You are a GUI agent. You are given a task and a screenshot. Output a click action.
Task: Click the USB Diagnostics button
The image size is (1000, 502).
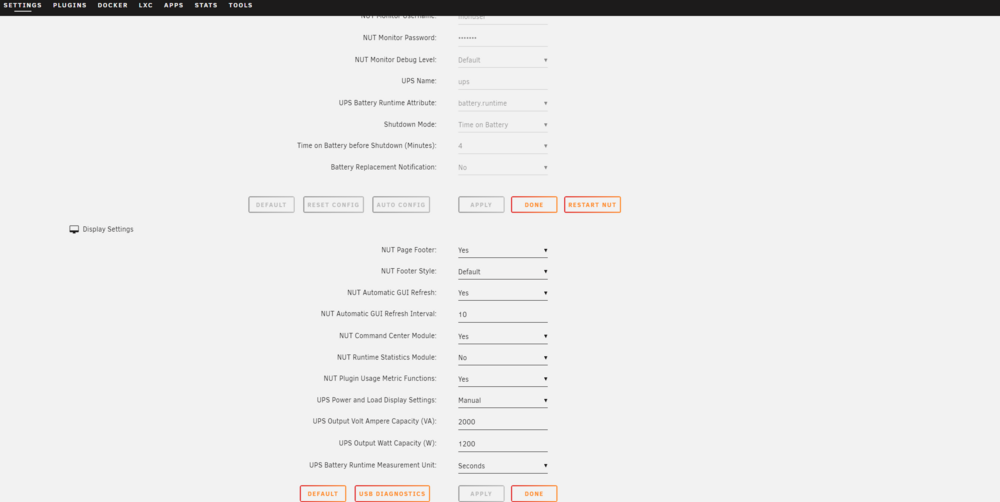pyautogui.click(x=392, y=494)
